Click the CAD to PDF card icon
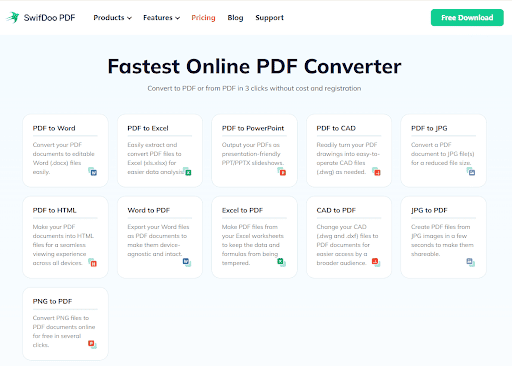 point(376,262)
